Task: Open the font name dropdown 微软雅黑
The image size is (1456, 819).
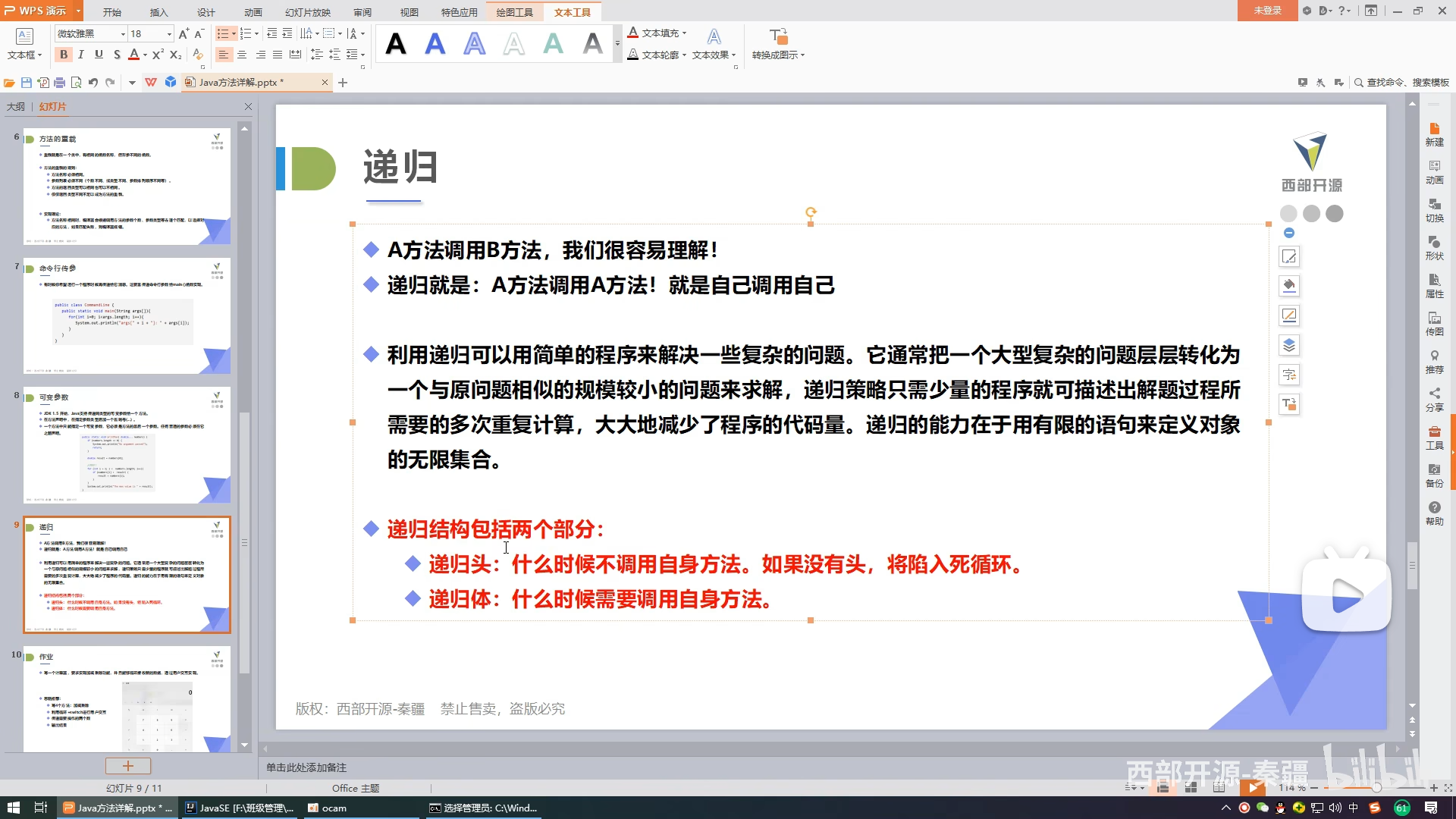Action: pyautogui.click(x=122, y=34)
